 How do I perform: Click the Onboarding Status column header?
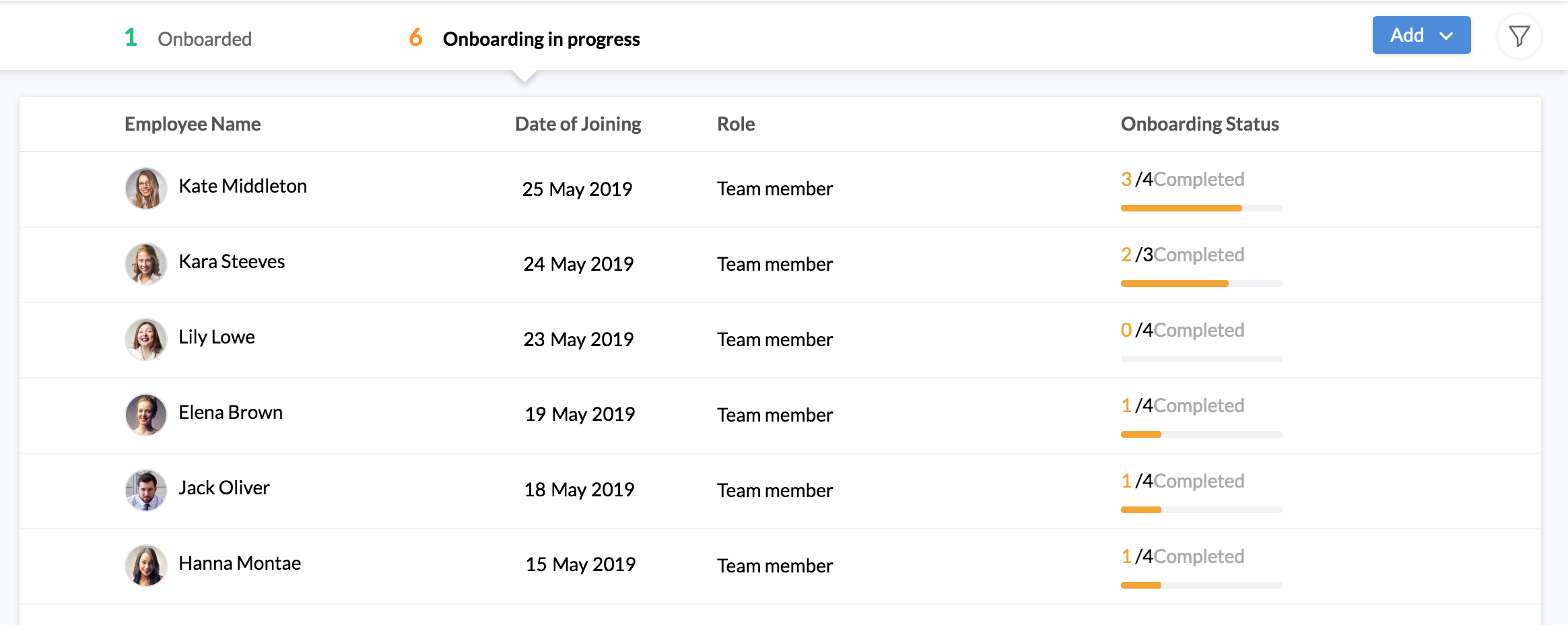(1199, 124)
